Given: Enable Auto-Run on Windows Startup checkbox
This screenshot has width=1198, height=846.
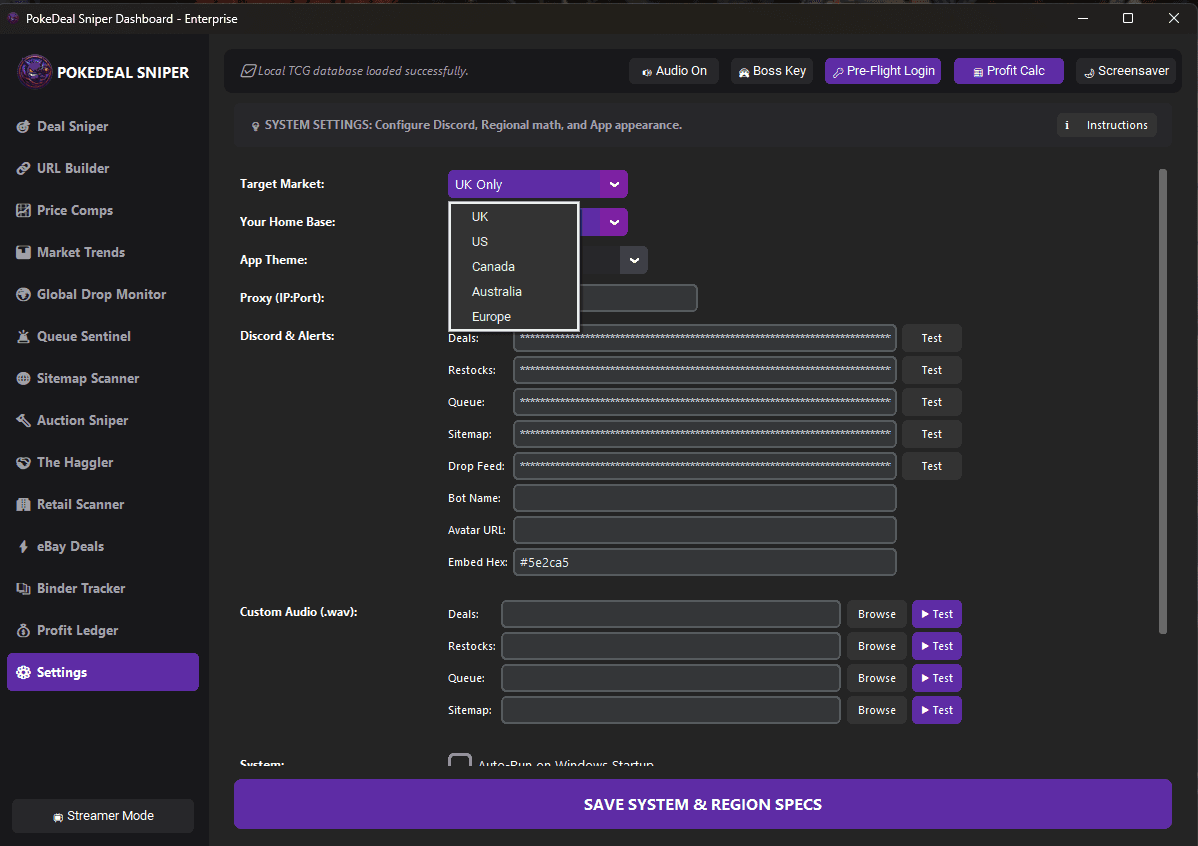Looking at the screenshot, I should (460, 760).
